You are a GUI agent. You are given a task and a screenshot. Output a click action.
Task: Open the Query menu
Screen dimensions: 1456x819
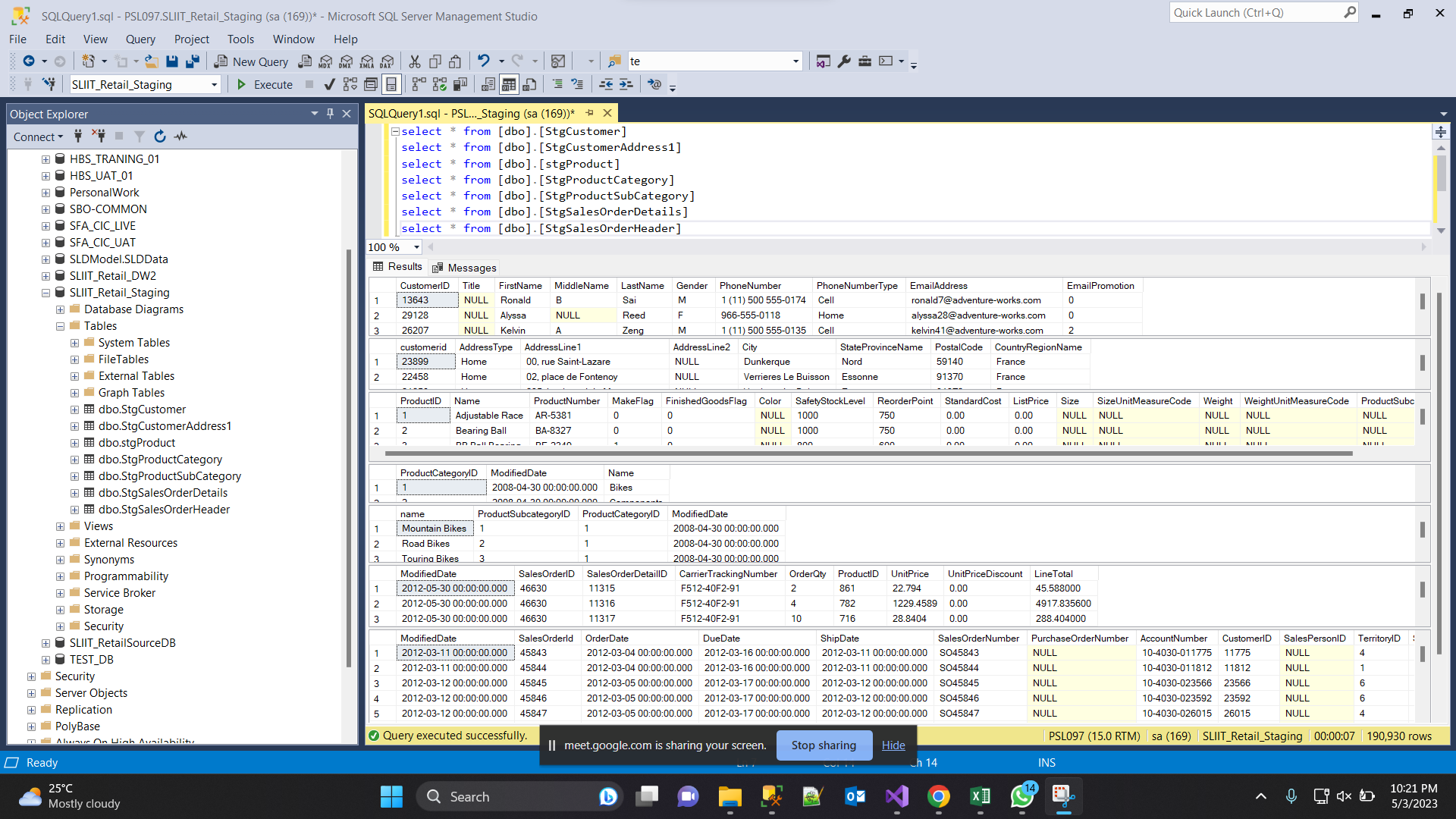140,39
